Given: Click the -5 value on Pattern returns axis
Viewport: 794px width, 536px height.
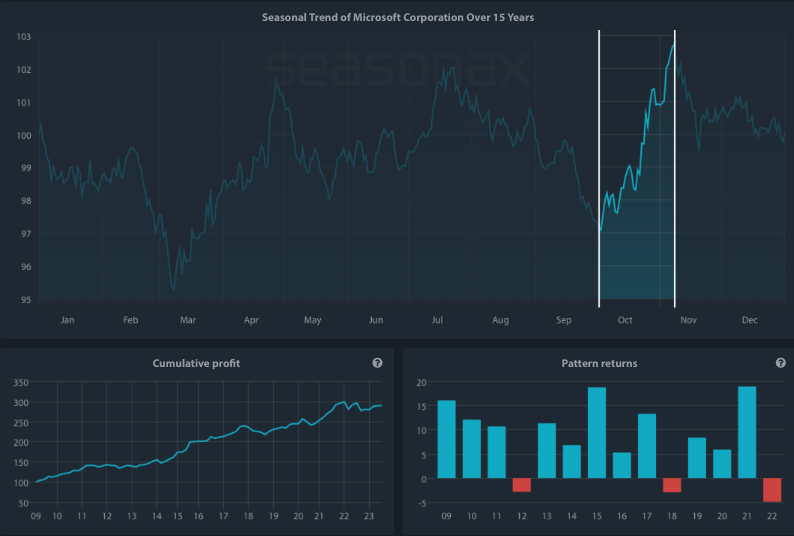Looking at the screenshot, I should tap(422, 503).
